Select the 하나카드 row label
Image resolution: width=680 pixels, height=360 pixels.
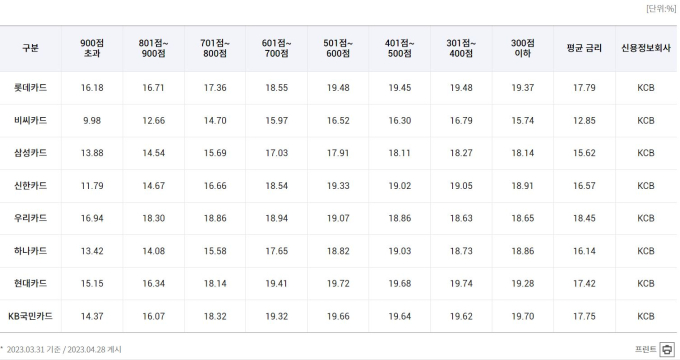tap(30, 251)
